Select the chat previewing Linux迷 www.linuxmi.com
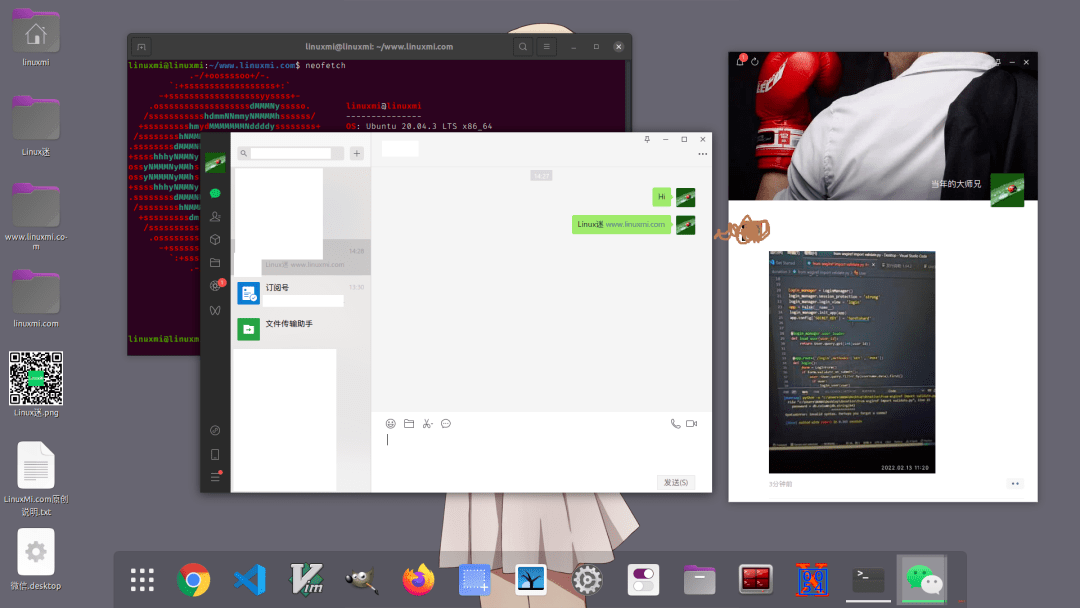 point(301,258)
